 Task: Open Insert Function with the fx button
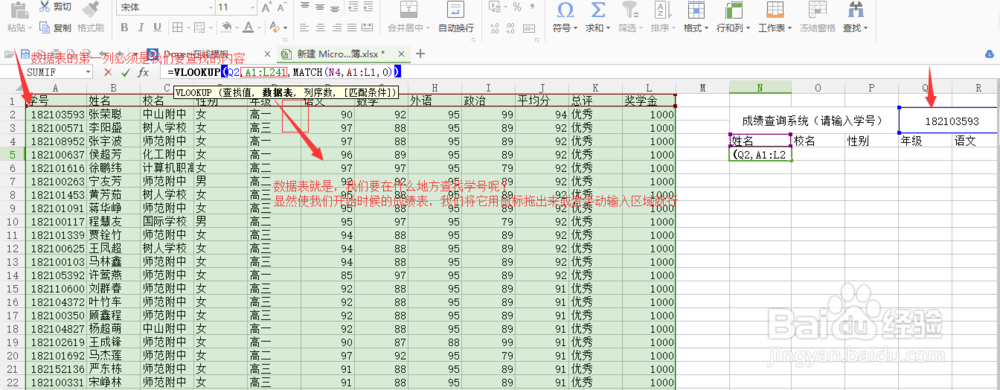(x=143, y=73)
